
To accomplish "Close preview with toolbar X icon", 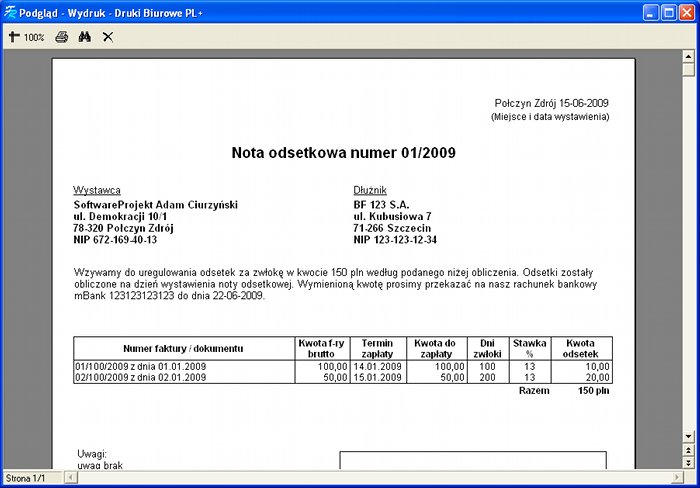I will tap(108, 37).
